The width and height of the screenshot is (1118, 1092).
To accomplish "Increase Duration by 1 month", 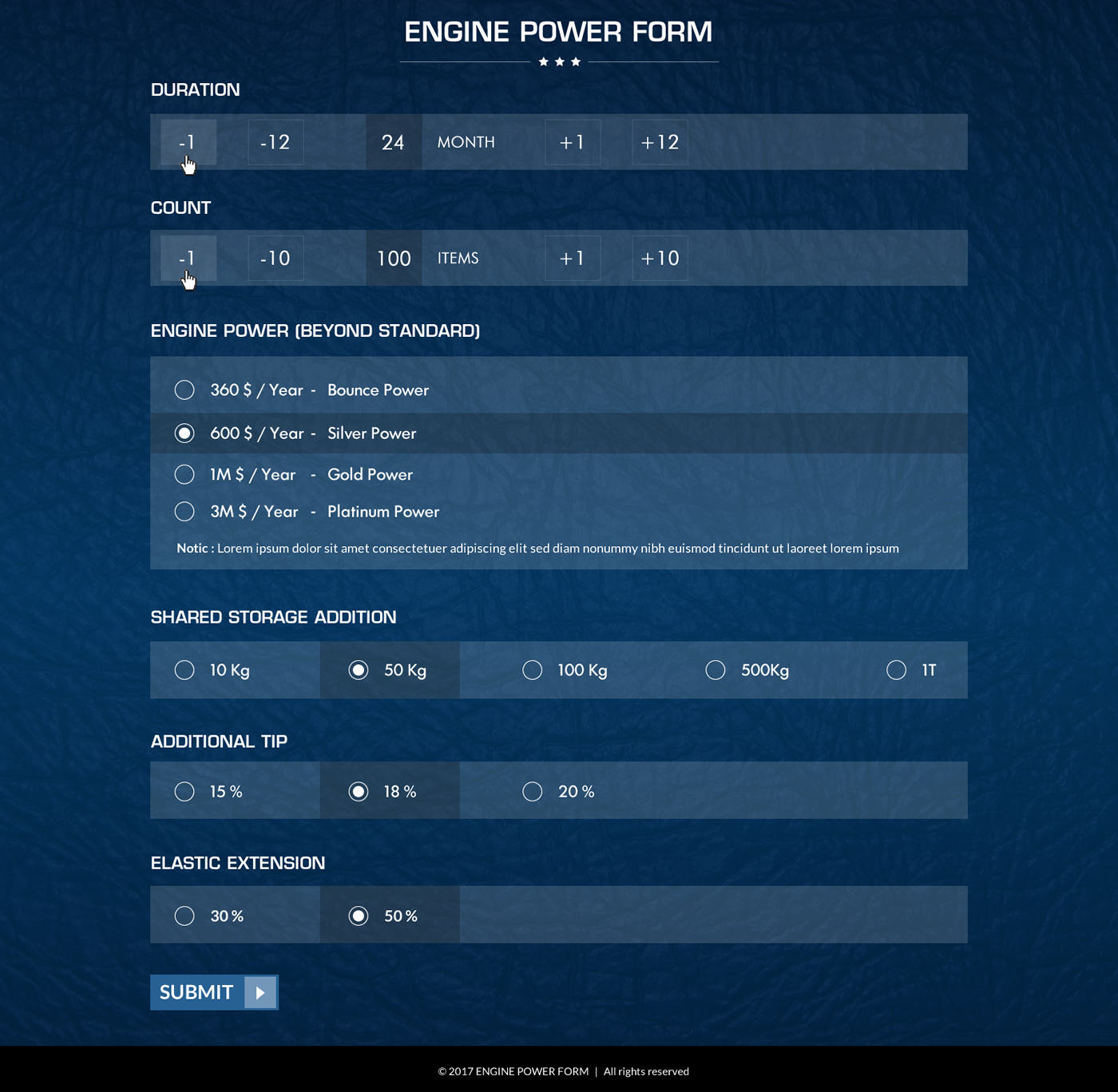I will 573,142.
